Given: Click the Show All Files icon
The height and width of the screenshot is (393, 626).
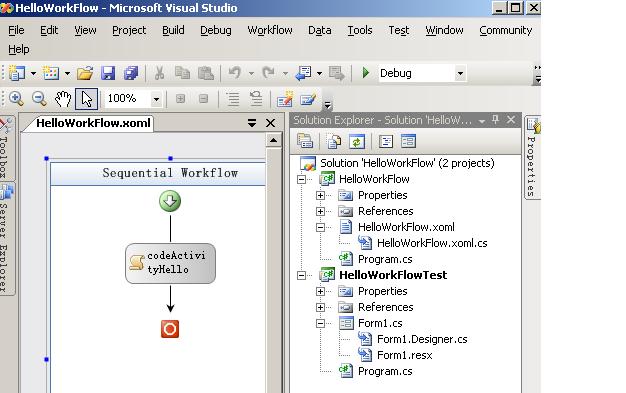Looking at the screenshot, I should (x=334, y=141).
